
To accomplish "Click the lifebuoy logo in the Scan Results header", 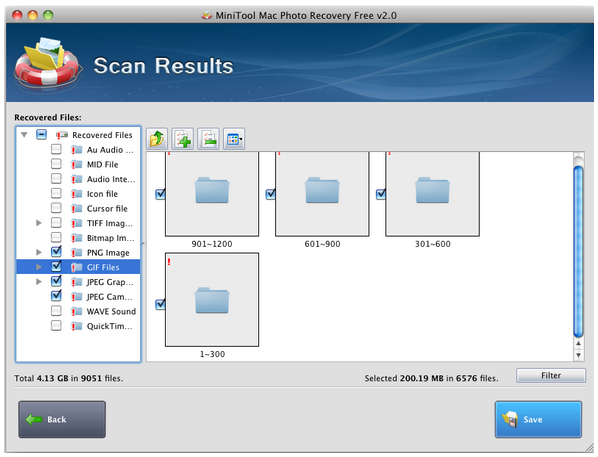I will (47, 63).
